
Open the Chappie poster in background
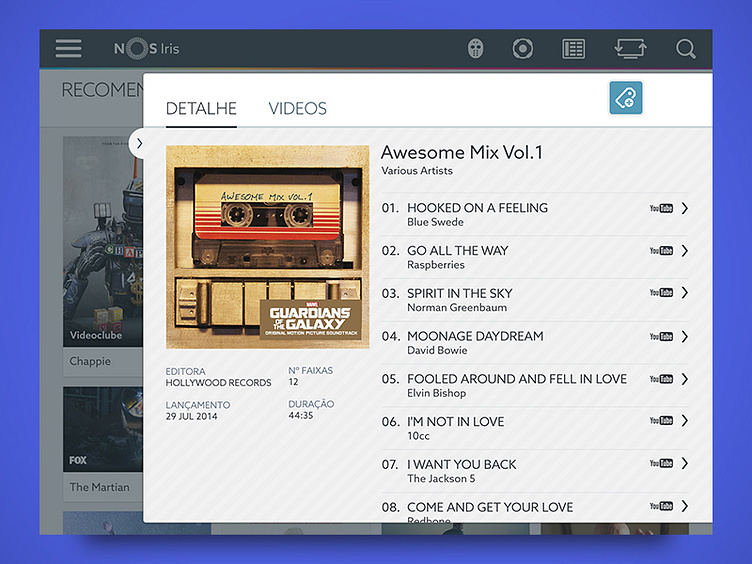pos(103,241)
